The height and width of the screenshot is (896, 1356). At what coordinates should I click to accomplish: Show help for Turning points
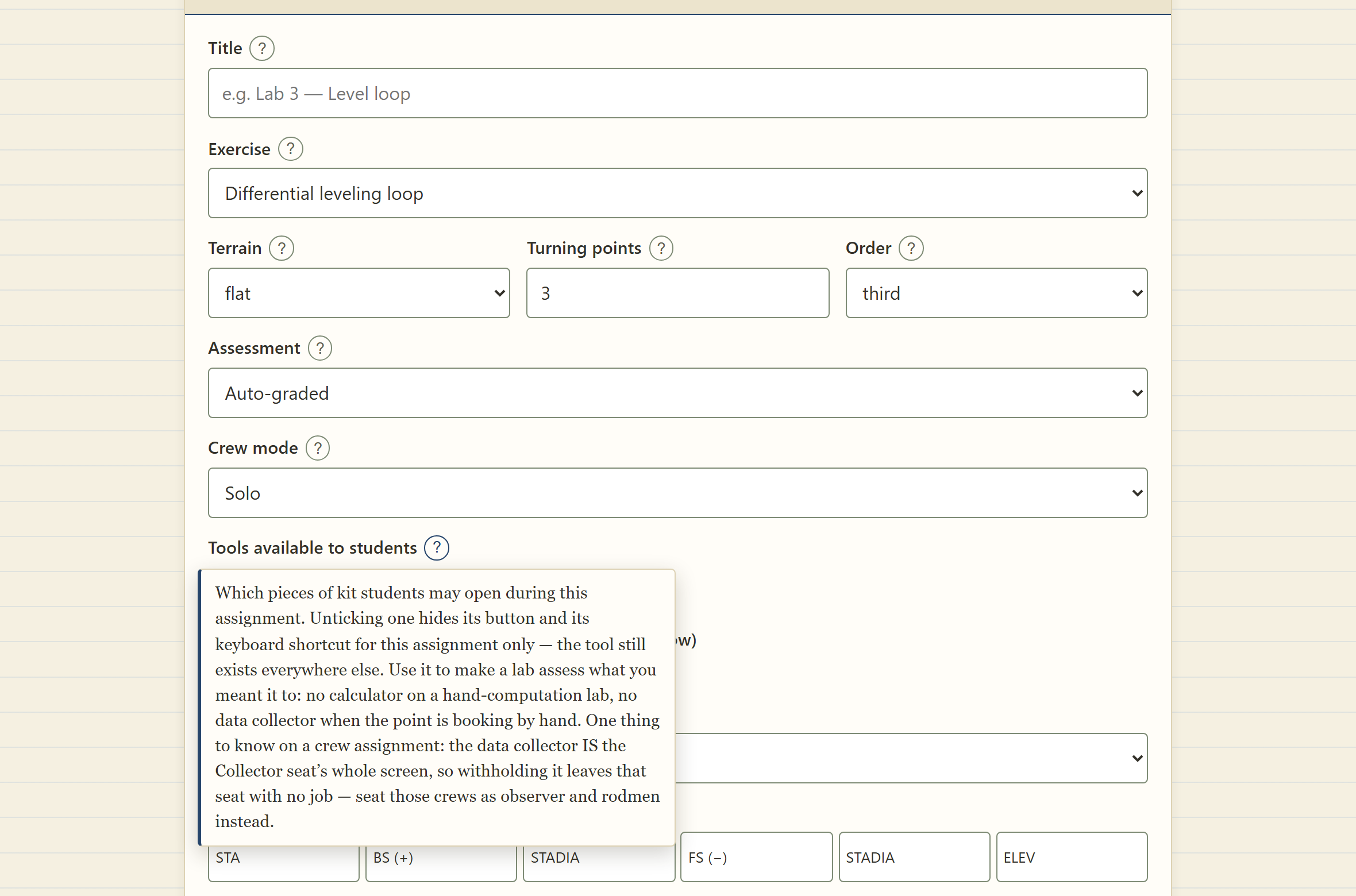click(661, 248)
